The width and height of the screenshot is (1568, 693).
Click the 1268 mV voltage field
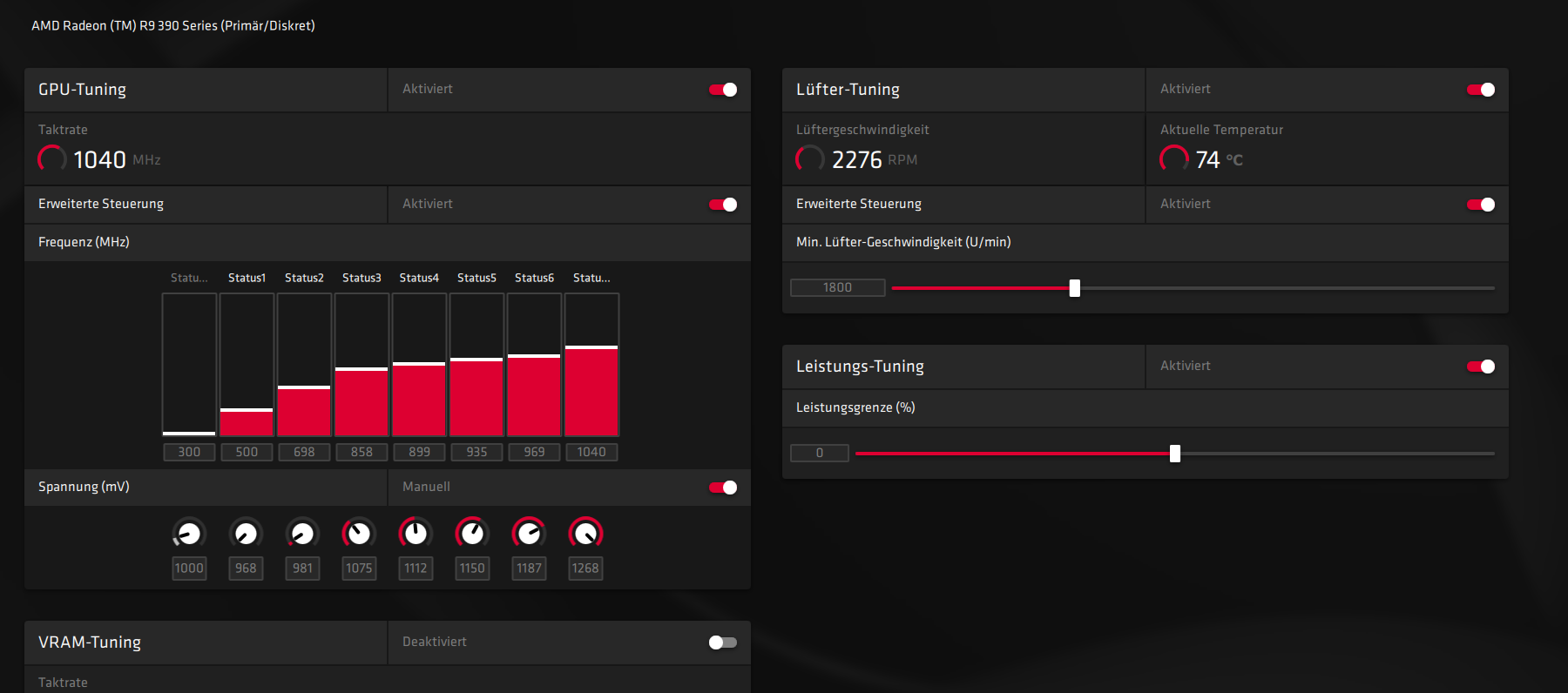click(585, 569)
